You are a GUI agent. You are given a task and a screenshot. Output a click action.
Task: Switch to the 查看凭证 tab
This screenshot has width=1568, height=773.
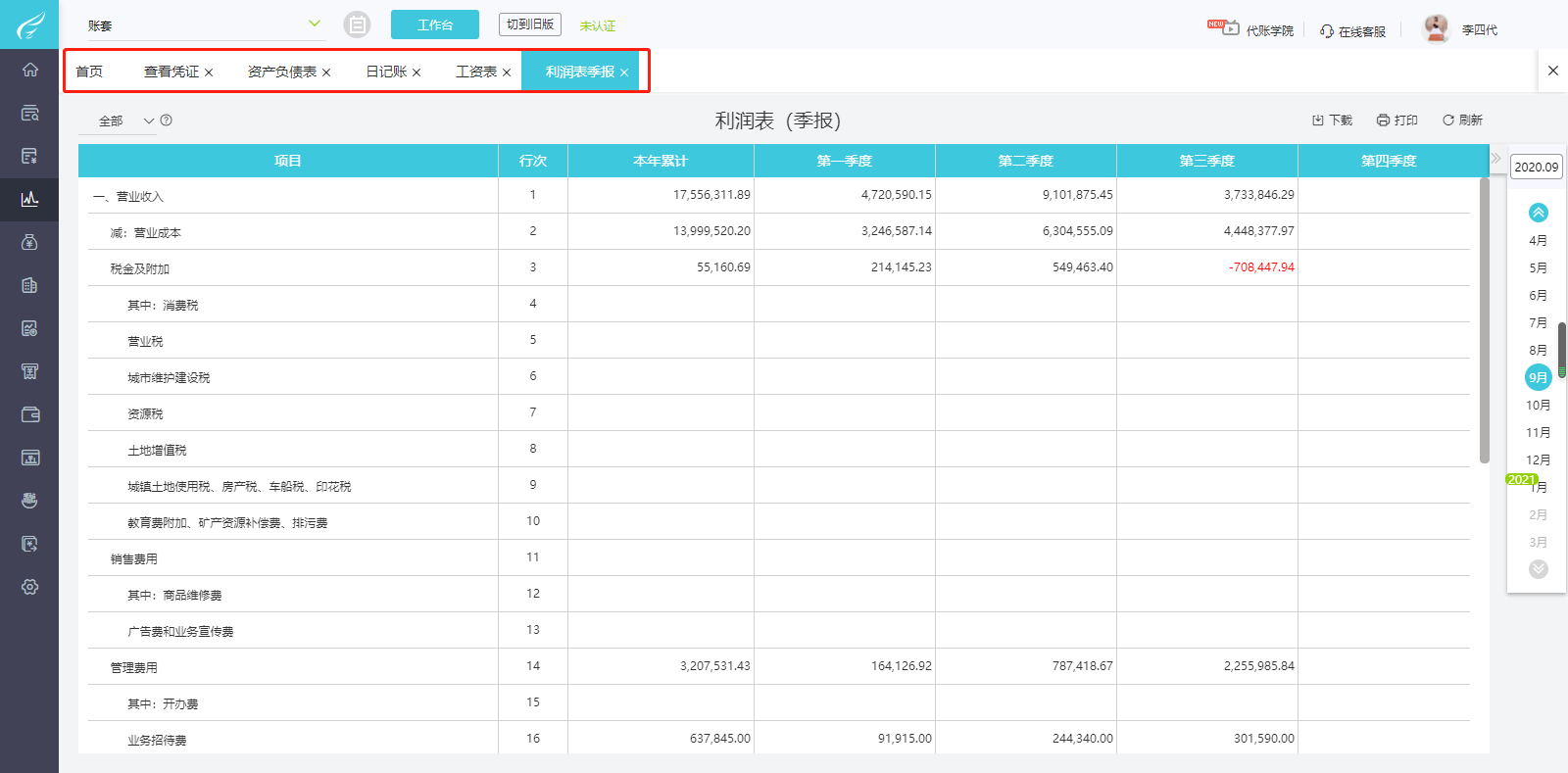[171, 72]
